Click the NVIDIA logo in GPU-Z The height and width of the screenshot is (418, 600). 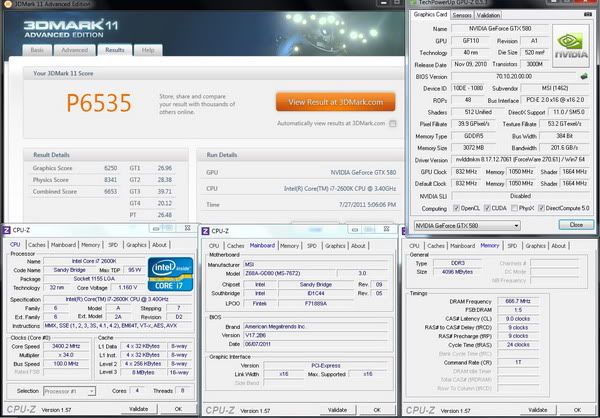(x=571, y=46)
